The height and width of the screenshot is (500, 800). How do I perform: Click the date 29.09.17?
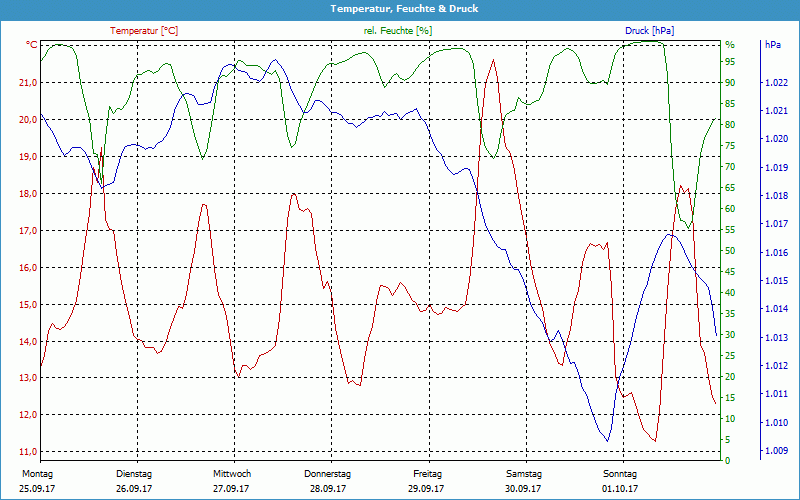click(426, 489)
